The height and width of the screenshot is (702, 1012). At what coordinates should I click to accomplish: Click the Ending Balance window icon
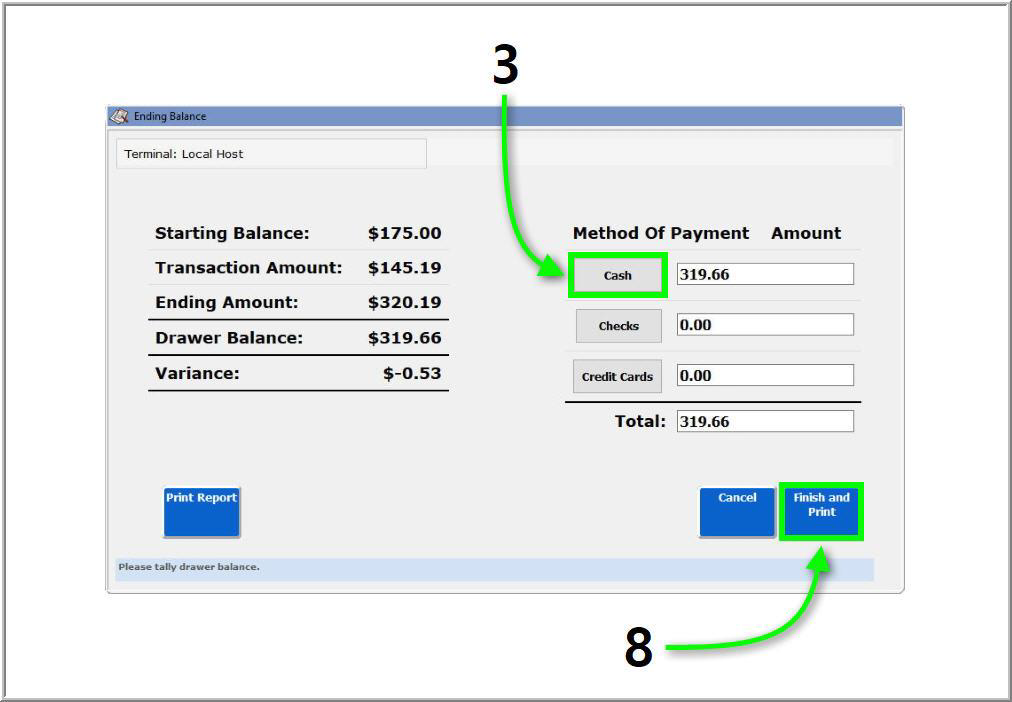click(x=119, y=116)
